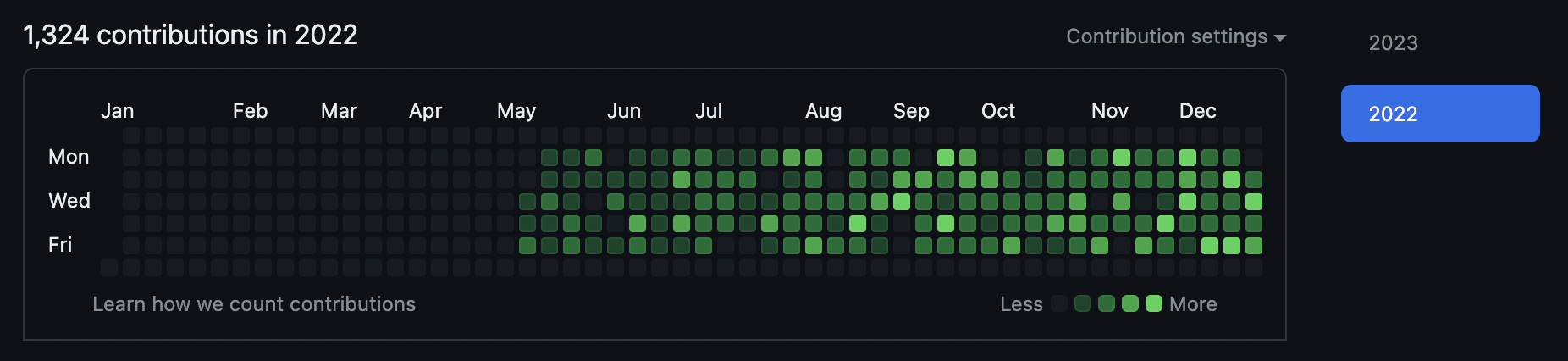Switch to the 2023 contributions year
1568x361 pixels.
1394,43
